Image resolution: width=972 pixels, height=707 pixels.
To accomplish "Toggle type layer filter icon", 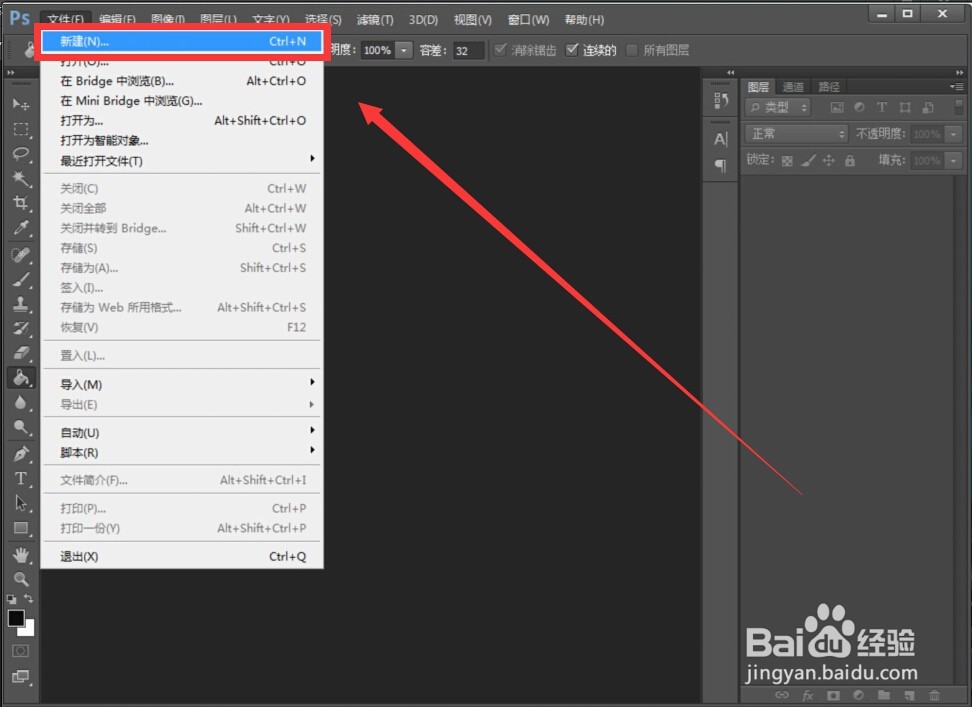I will tap(881, 107).
